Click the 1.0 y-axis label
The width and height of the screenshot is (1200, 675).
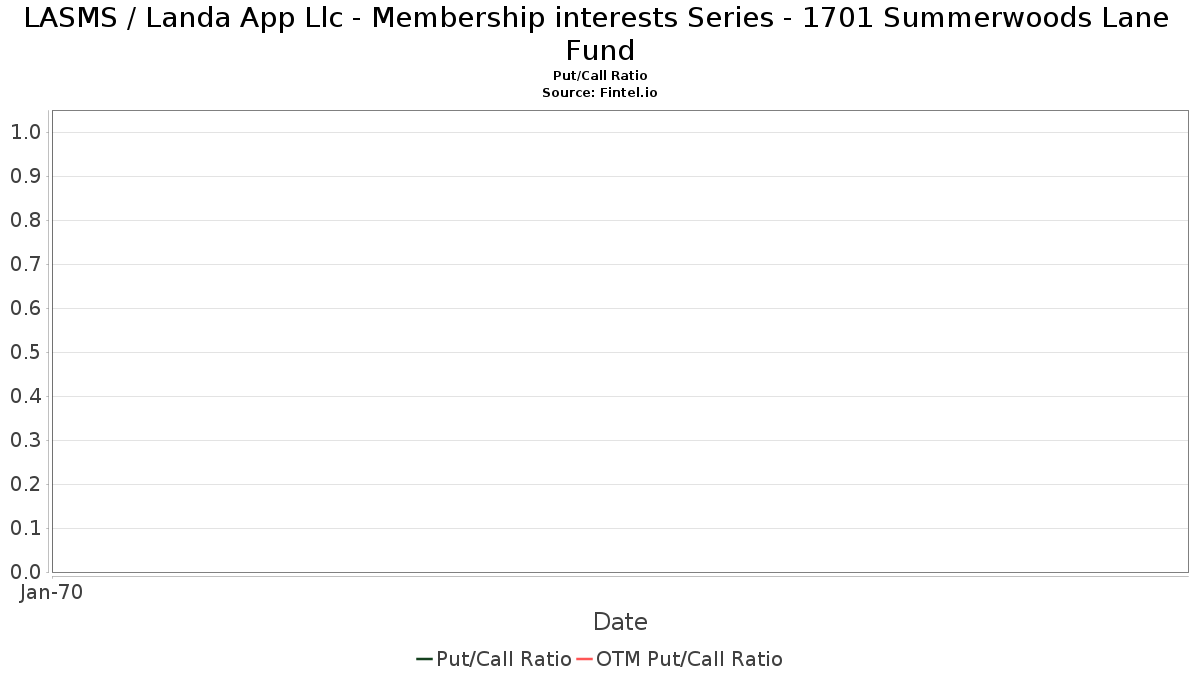(x=25, y=132)
